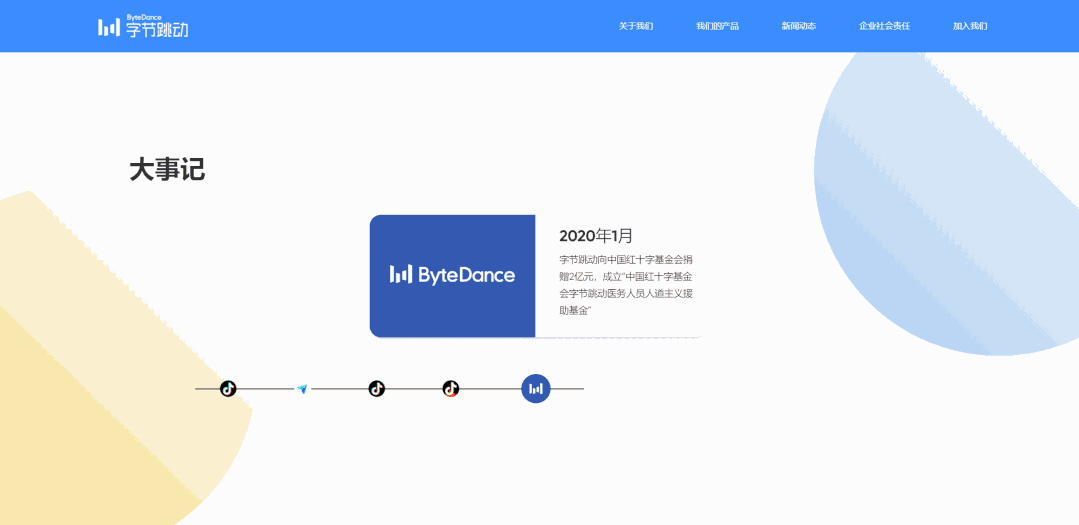Select the TikTok timeline icon with red edge

(451, 389)
